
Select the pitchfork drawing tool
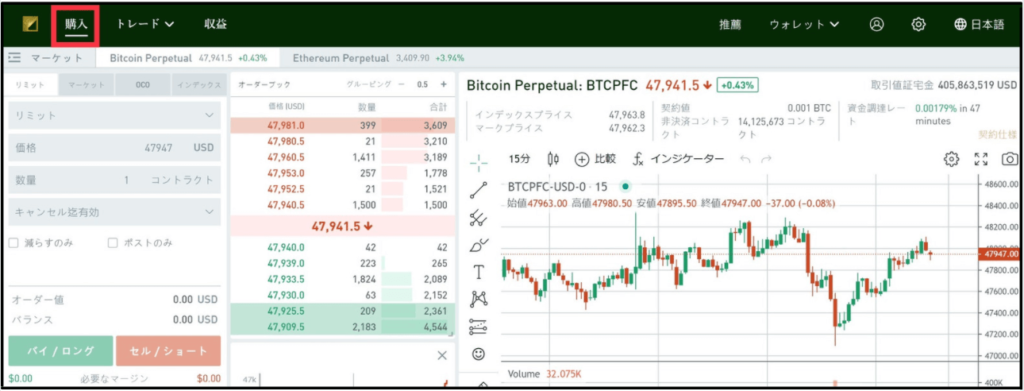(479, 218)
